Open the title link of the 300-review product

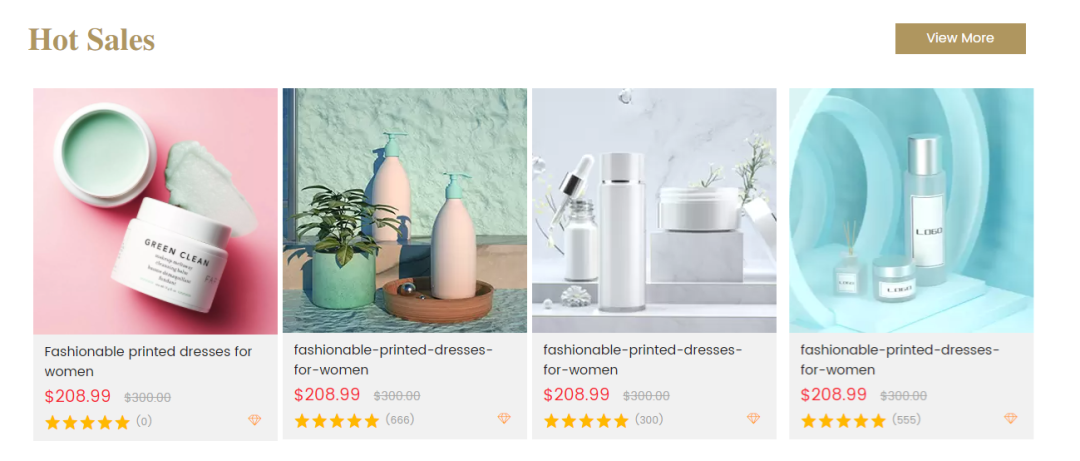[643, 360]
